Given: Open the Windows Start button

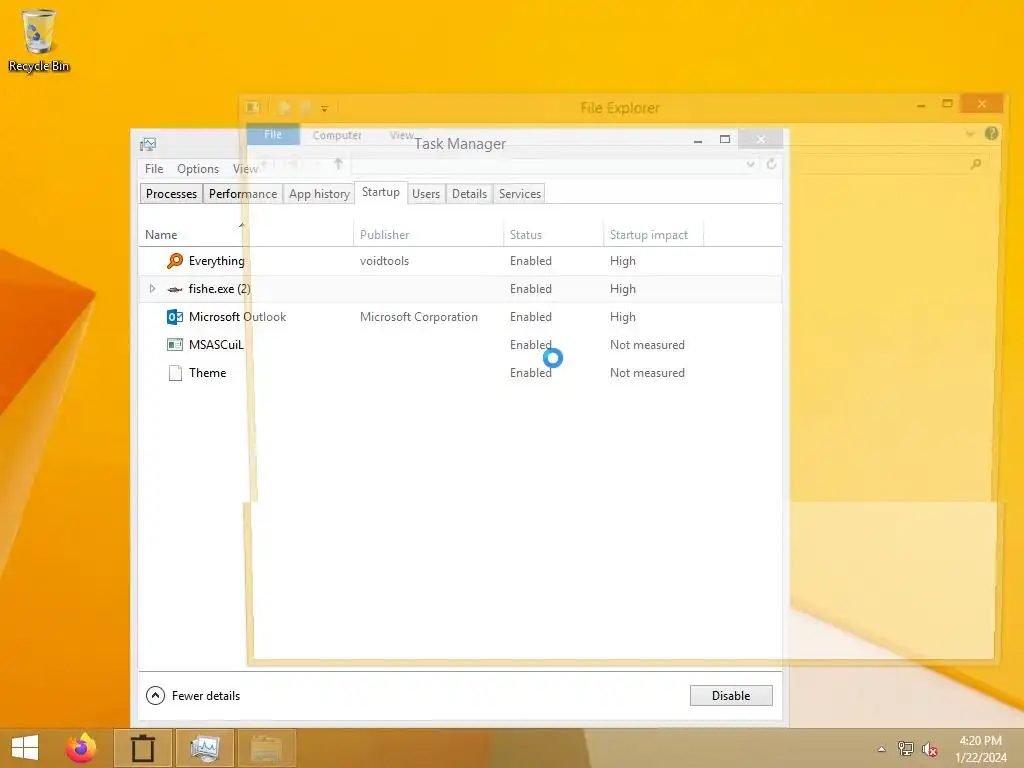Looking at the screenshot, I should tap(25, 748).
